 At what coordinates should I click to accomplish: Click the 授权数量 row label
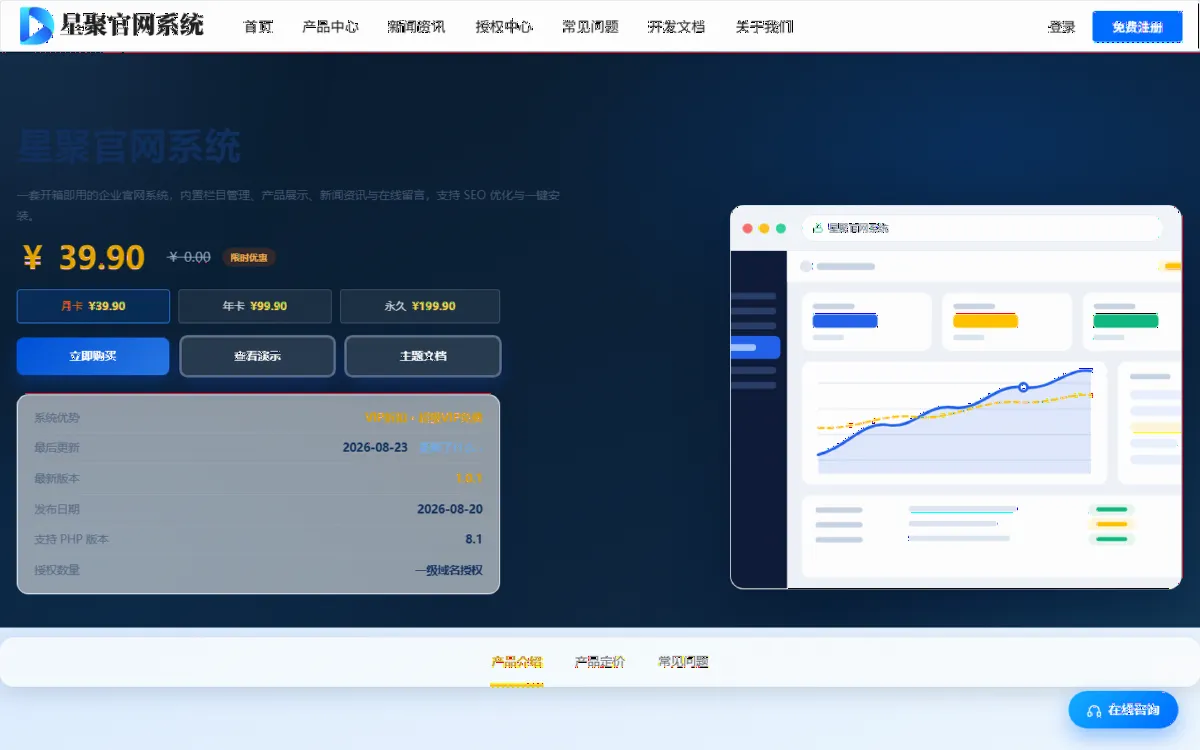point(57,570)
